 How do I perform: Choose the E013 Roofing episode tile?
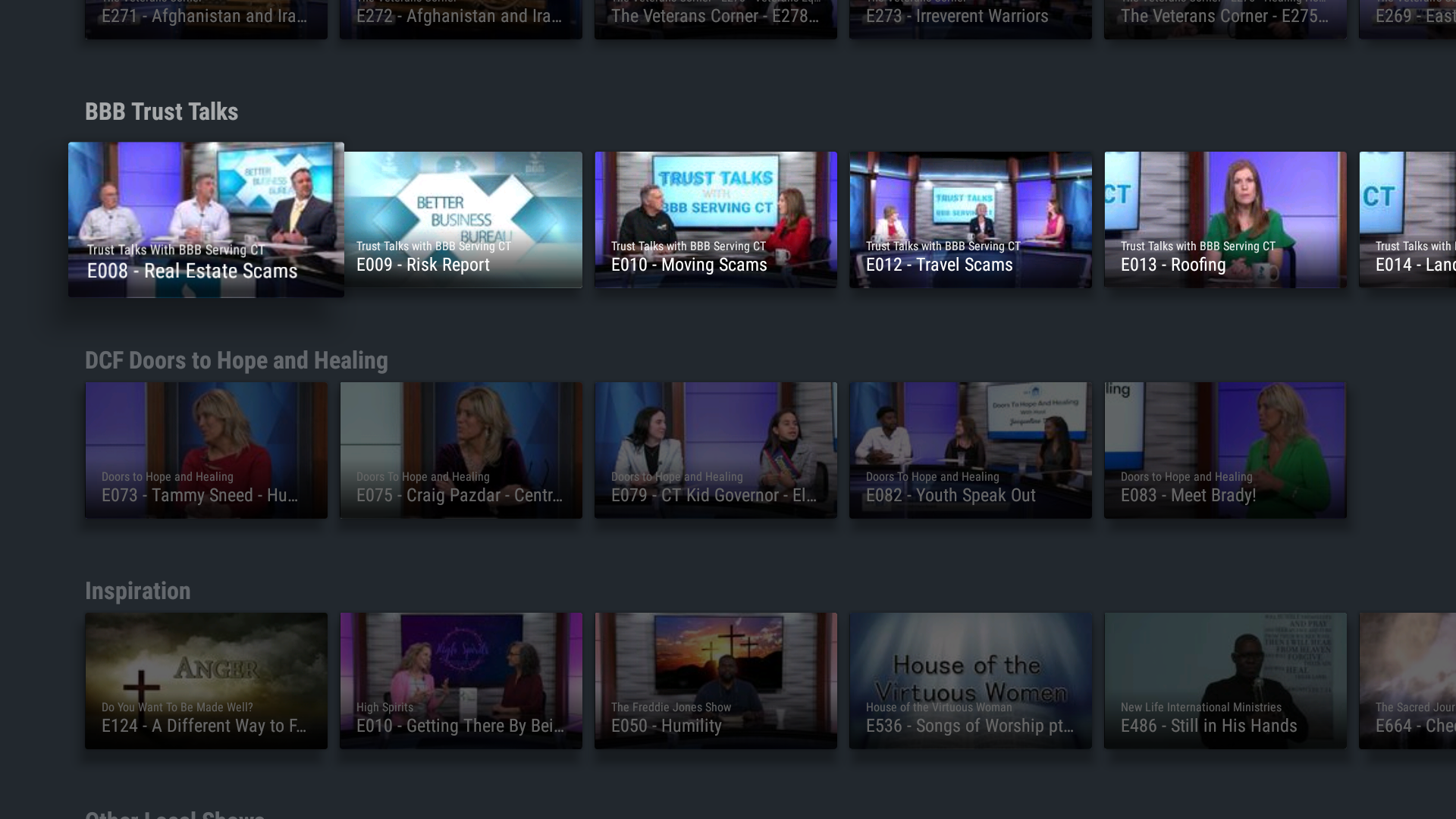tap(1225, 220)
